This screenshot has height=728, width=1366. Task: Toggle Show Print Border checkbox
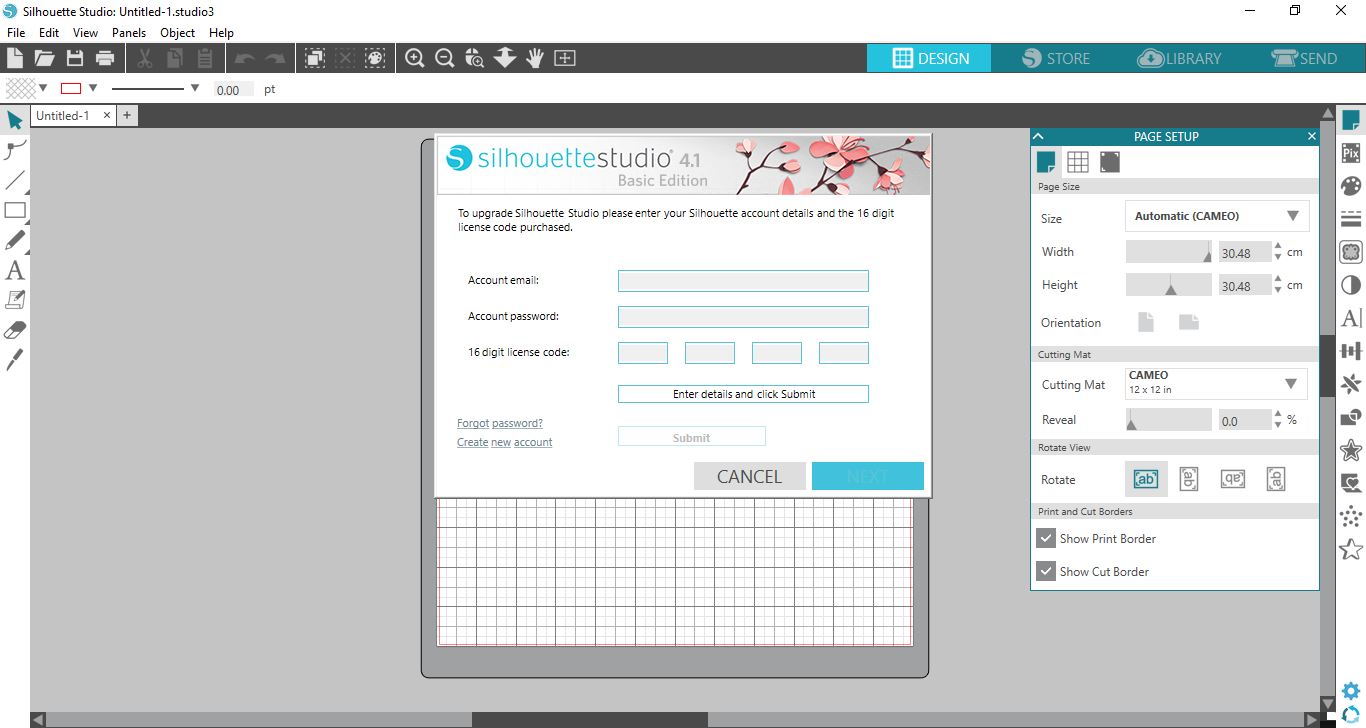pyautogui.click(x=1046, y=538)
